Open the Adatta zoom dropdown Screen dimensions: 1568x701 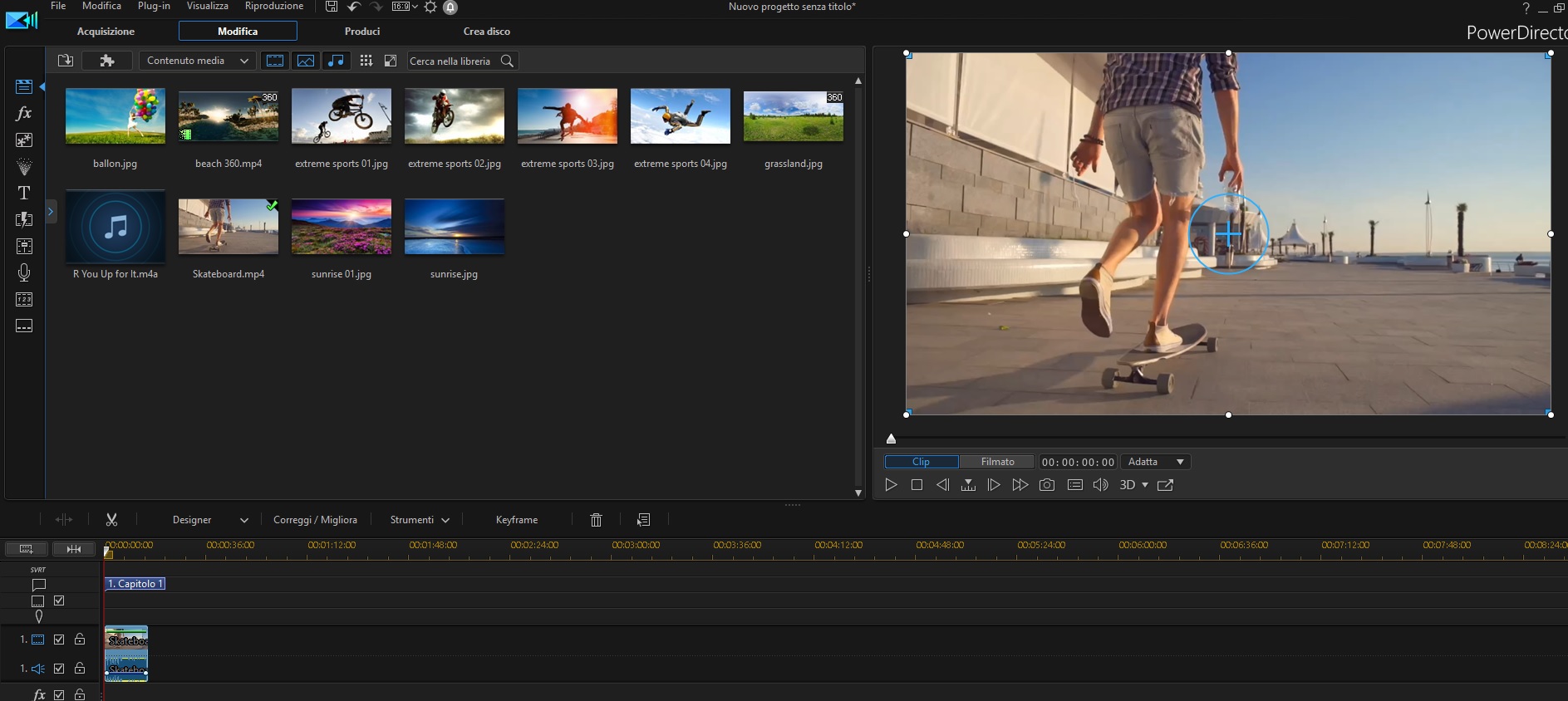pyautogui.click(x=1155, y=462)
